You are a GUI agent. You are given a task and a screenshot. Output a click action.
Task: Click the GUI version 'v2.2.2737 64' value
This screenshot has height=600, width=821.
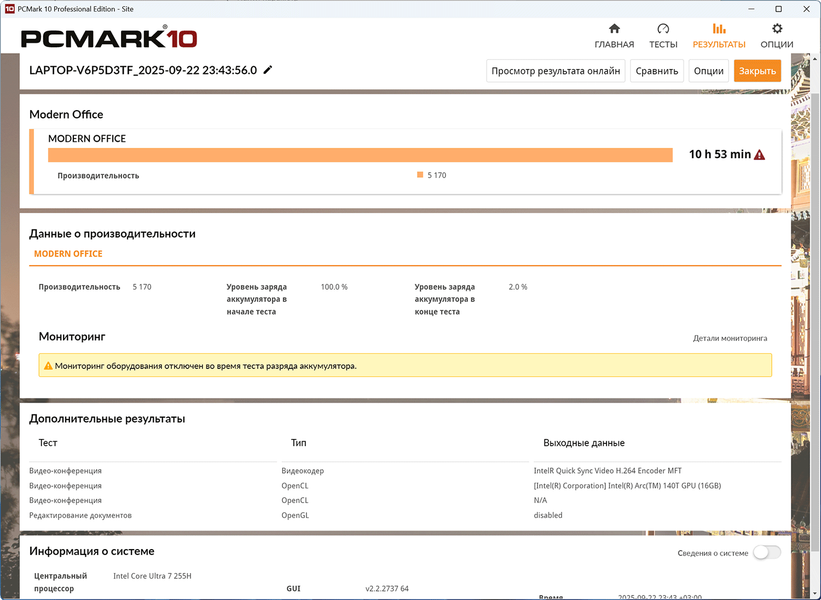tap(387, 588)
